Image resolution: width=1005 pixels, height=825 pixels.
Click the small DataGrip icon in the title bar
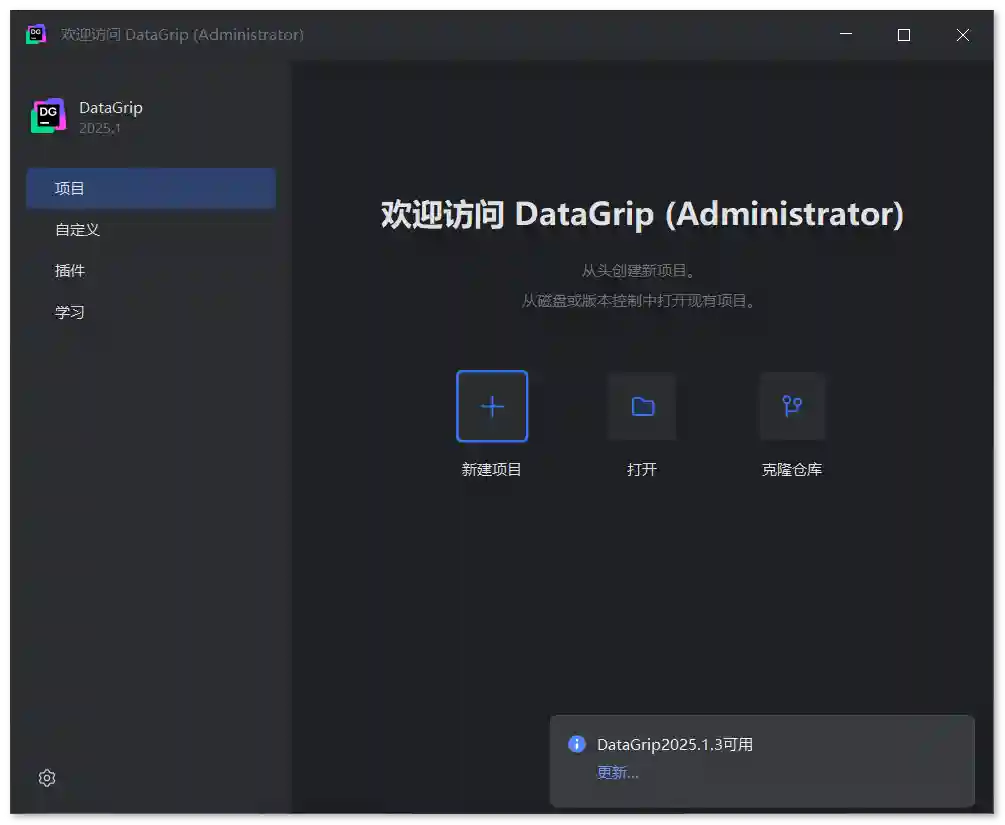36,34
